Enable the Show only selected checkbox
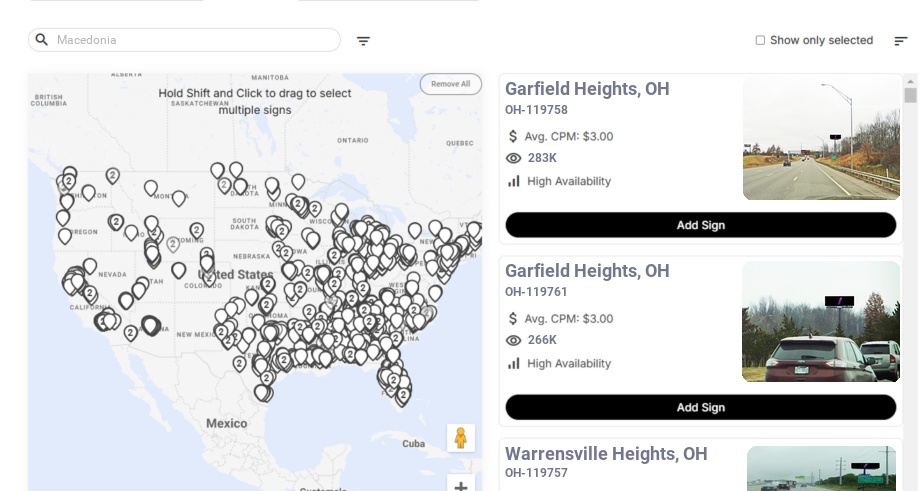Viewport: 920px width, 491px height. pos(760,41)
